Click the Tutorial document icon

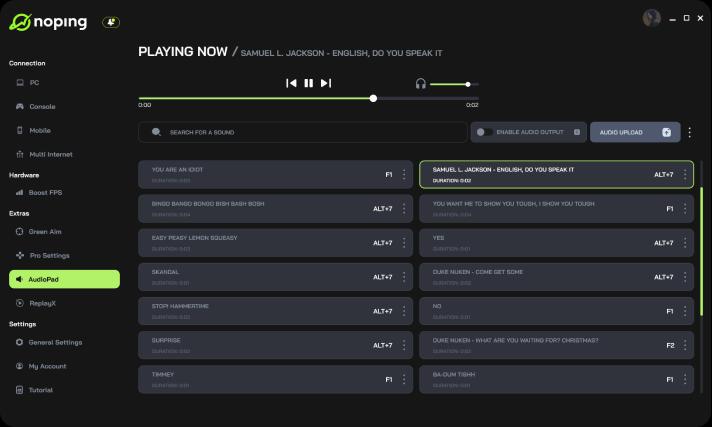pyautogui.click(x=19, y=390)
